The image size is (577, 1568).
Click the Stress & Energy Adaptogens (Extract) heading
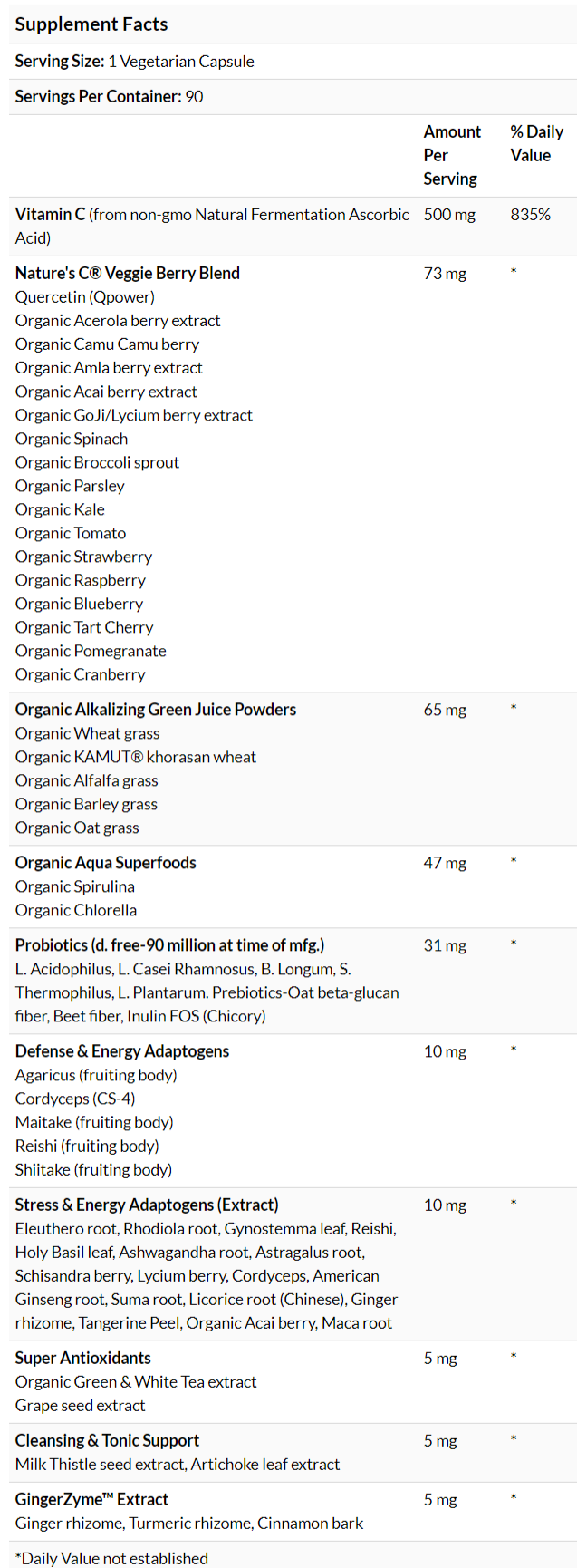click(147, 1205)
